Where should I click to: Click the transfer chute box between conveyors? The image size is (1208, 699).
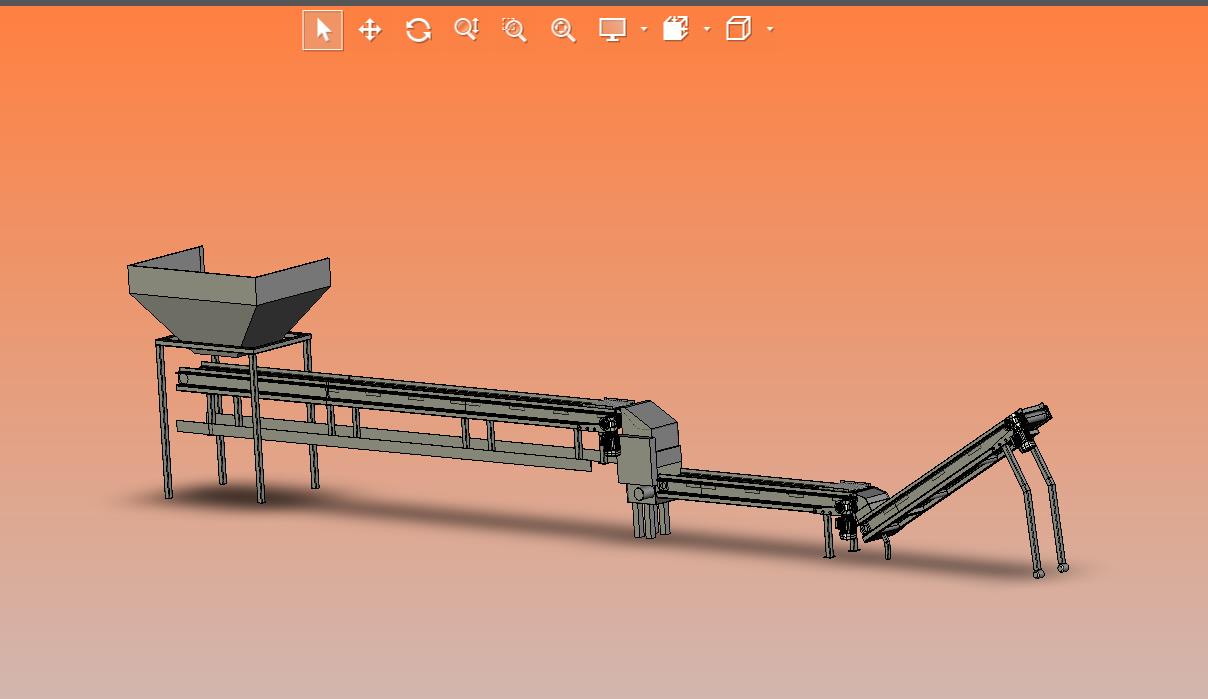pos(647,443)
